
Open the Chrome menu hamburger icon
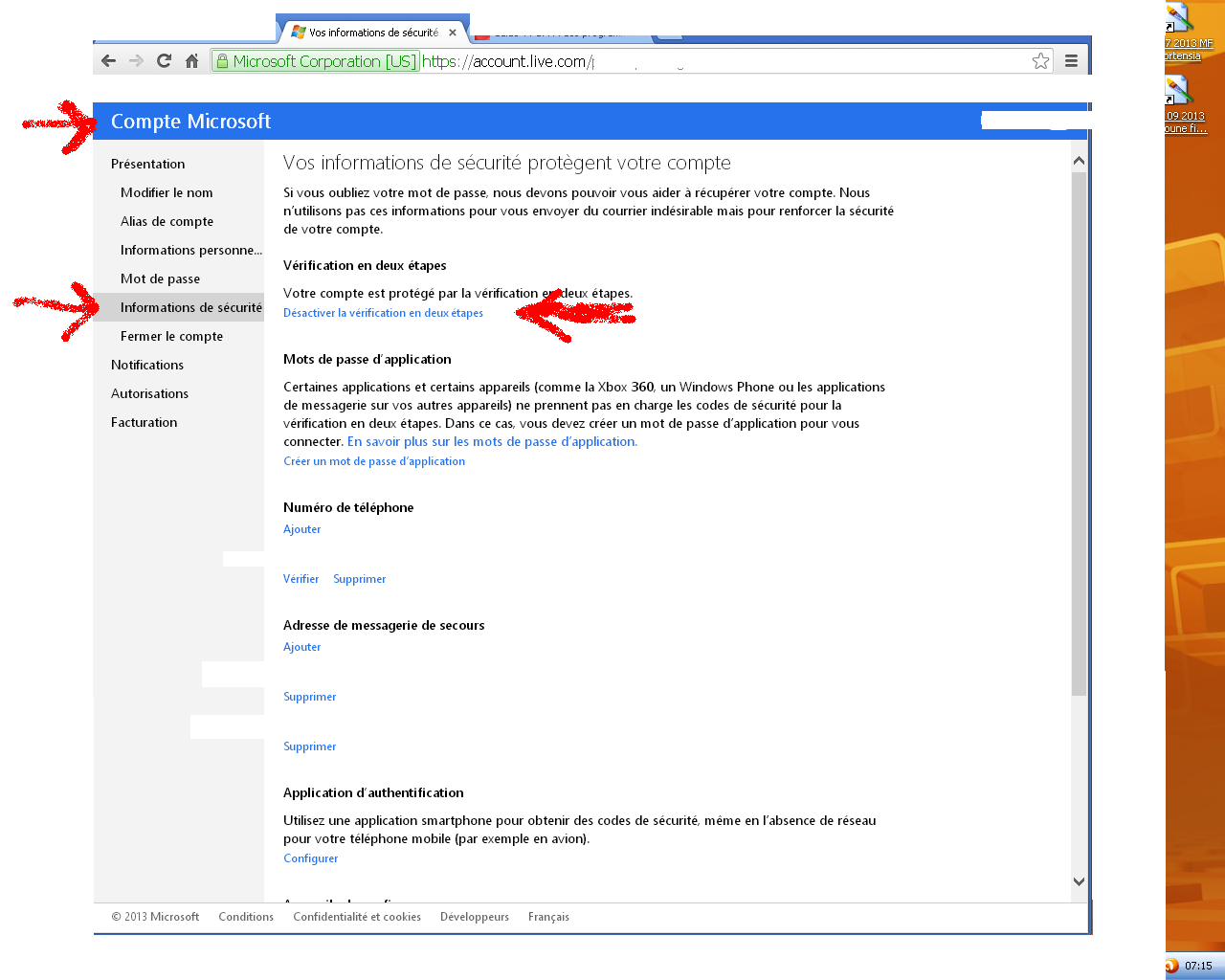1071,61
